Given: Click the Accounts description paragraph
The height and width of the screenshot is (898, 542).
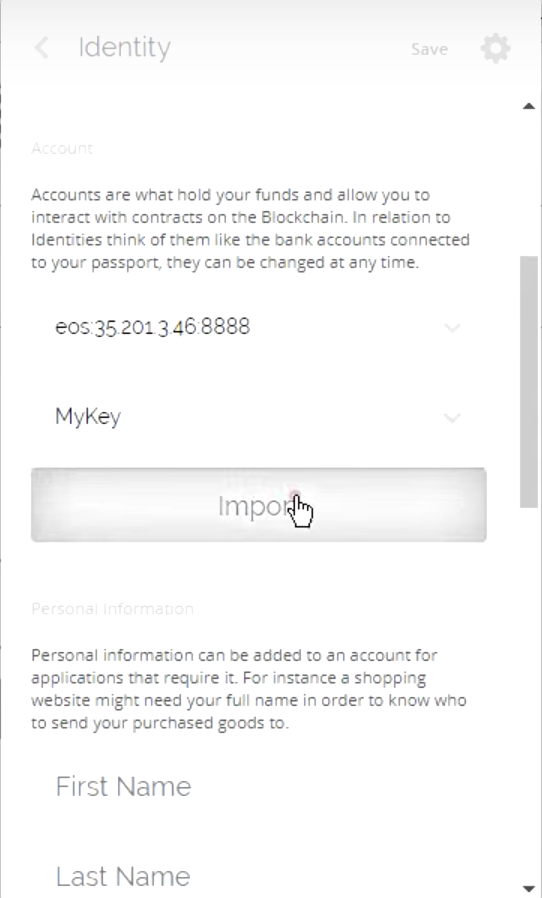Looking at the screenshot, I should (250, 229).
